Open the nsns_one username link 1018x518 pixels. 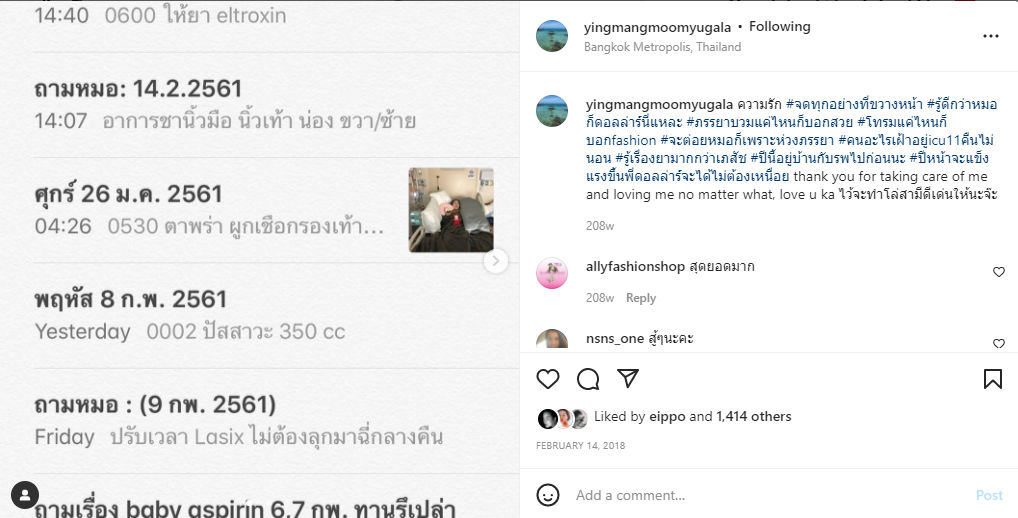coord(615,338)
